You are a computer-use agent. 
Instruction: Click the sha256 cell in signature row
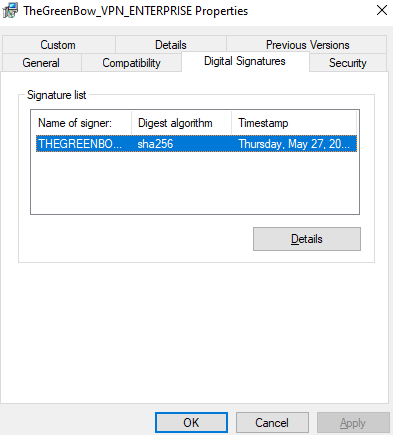[x=155, y=144]
